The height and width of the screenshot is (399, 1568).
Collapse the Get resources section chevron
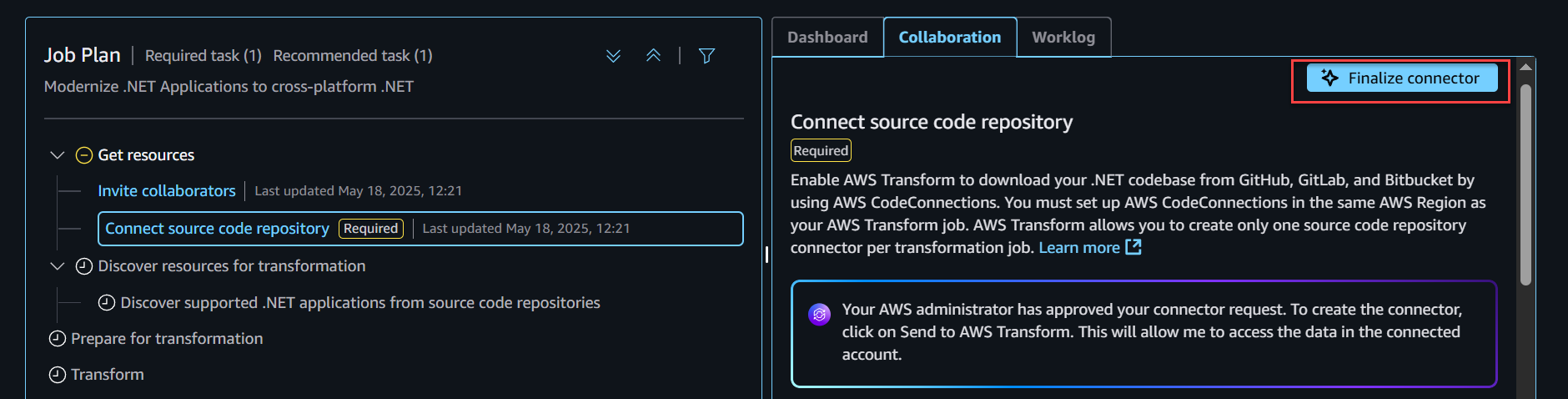58,155
